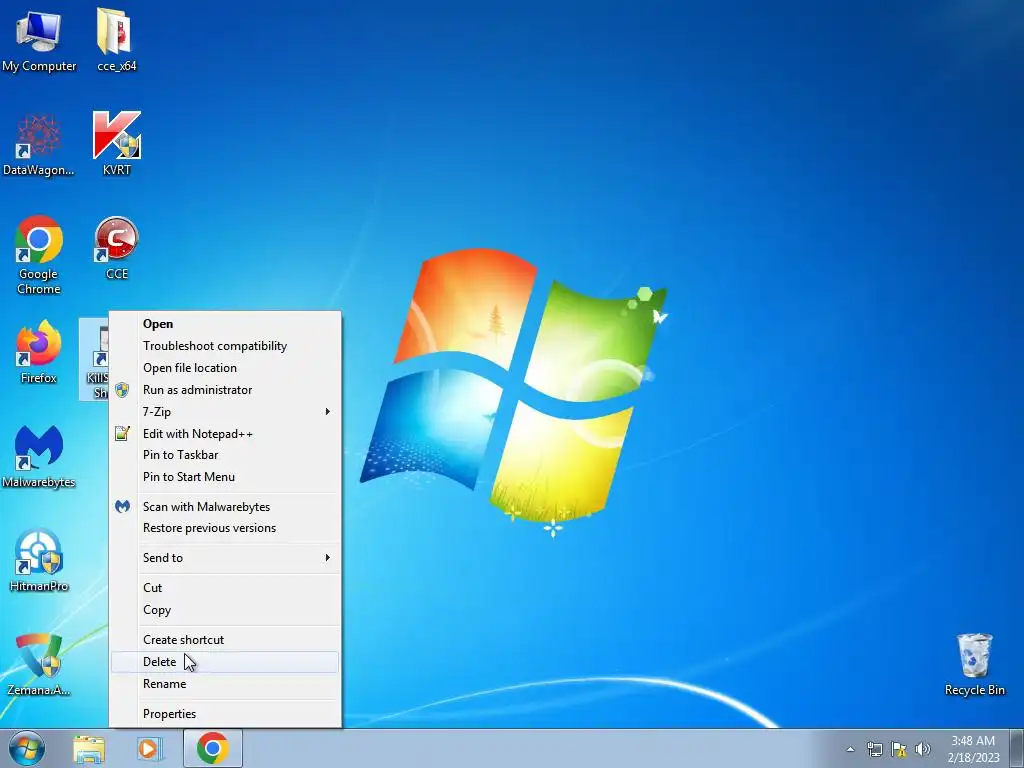Select the CCE desktop shortcut
Image resolution: width=1024 pixels, height=768 pixels.
(x=116, y=249)
